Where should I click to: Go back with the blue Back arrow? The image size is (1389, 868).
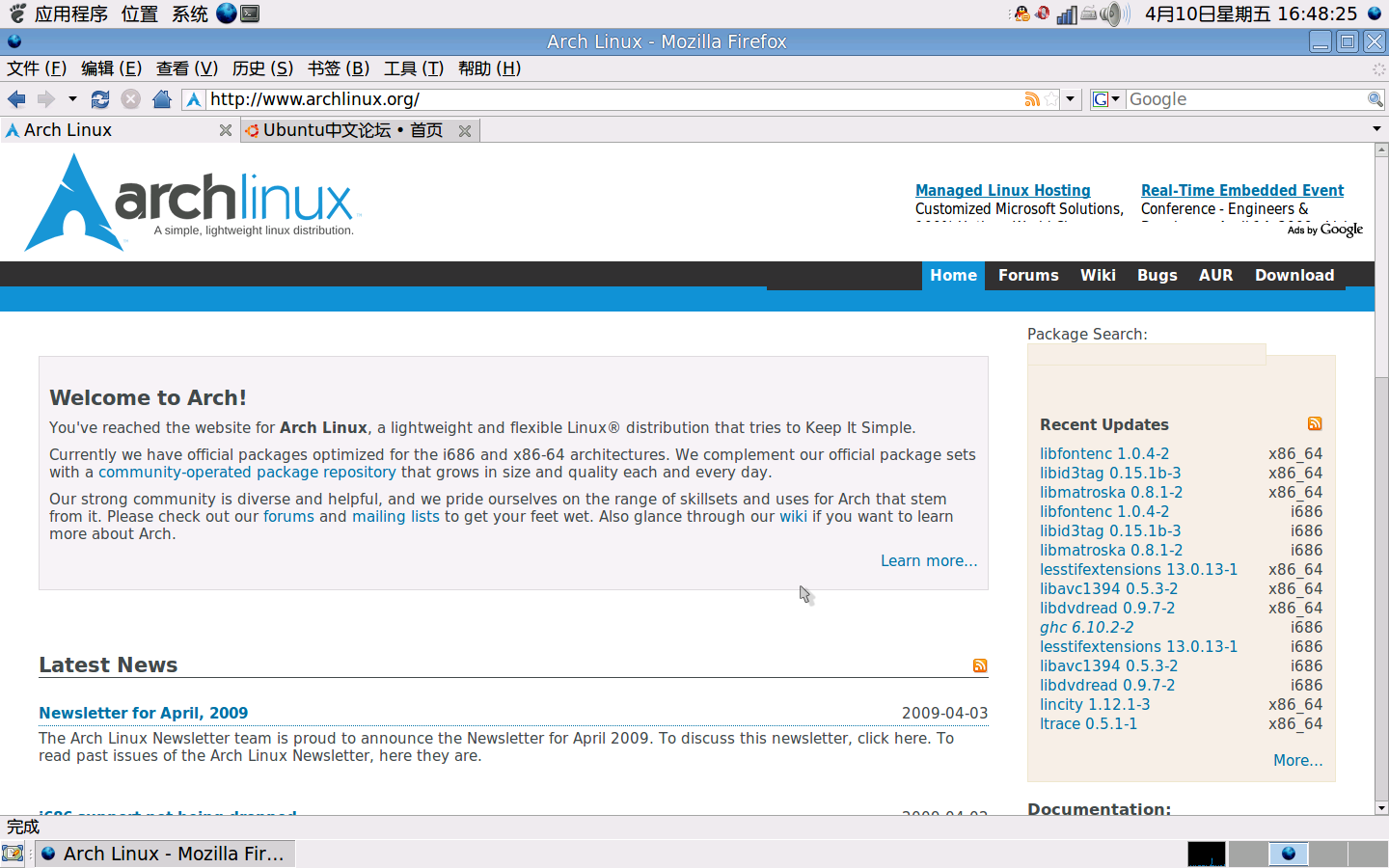coord(16,99)
